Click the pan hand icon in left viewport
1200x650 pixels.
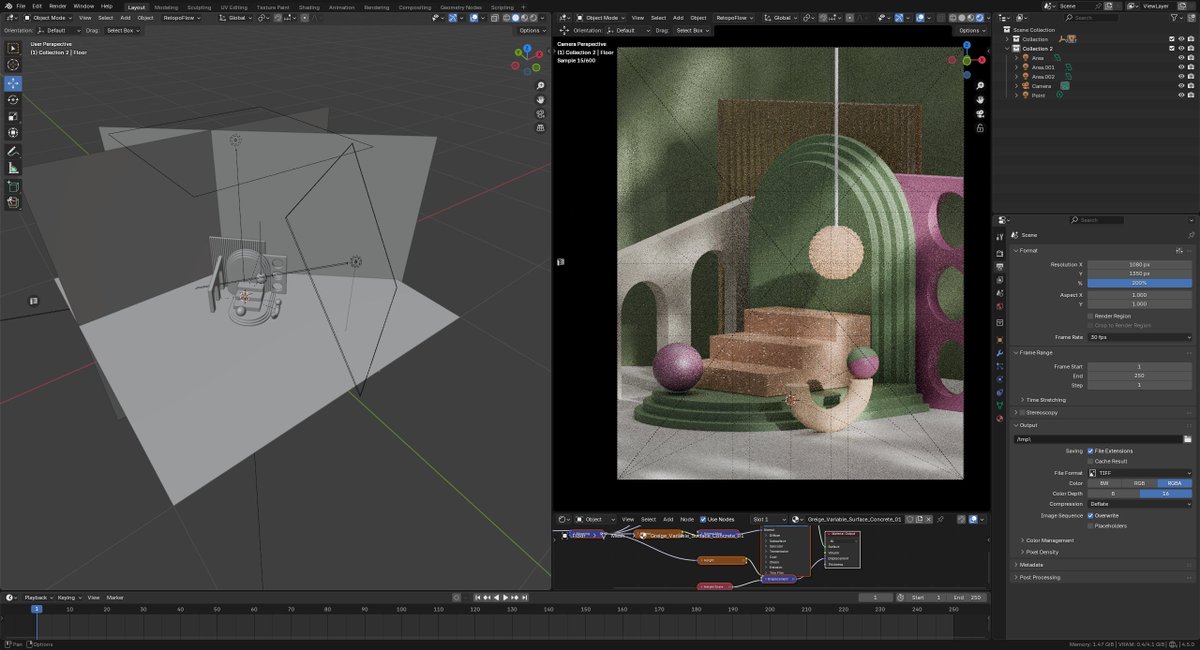541,100
